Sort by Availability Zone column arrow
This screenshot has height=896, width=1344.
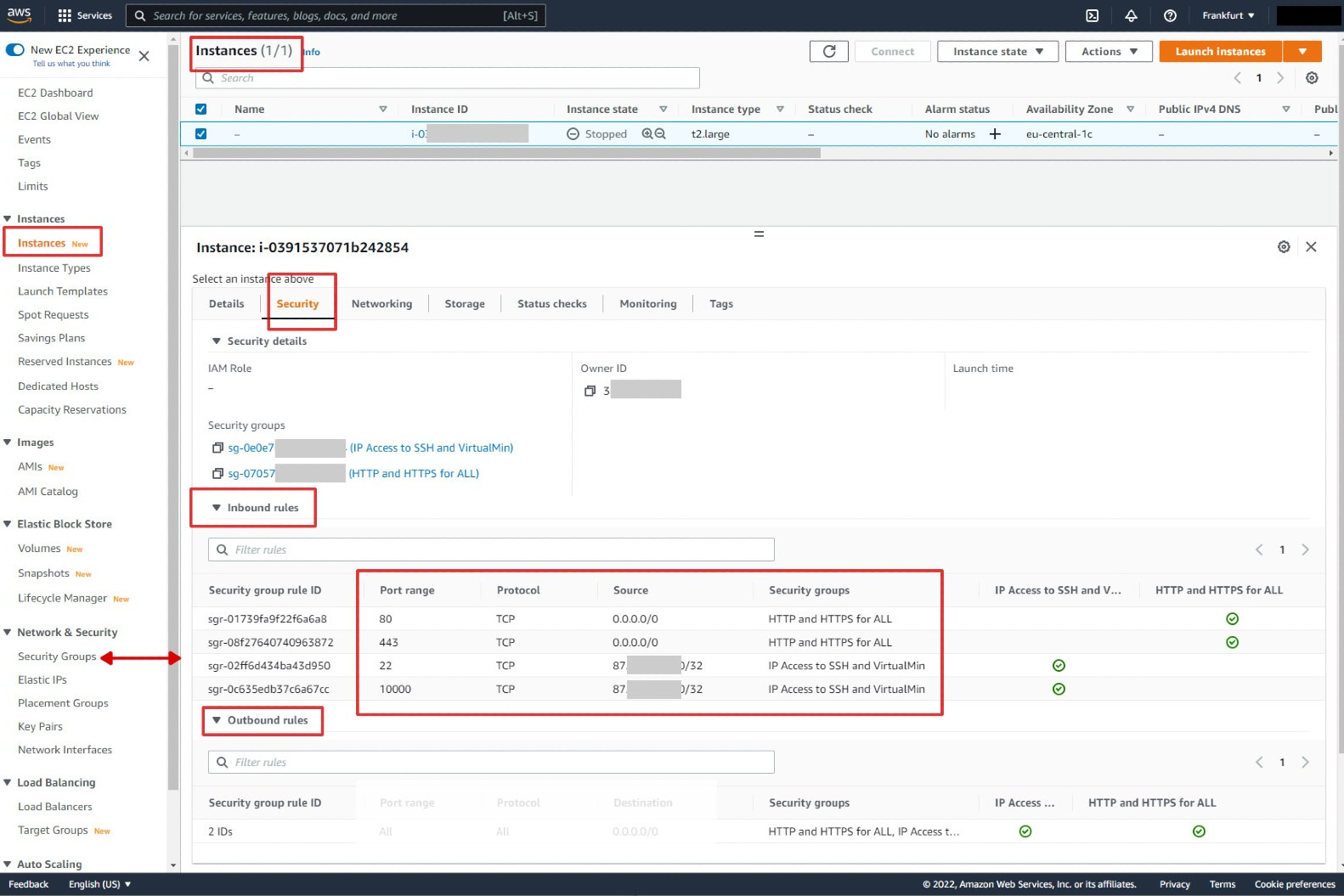(x=1130, y=109)
